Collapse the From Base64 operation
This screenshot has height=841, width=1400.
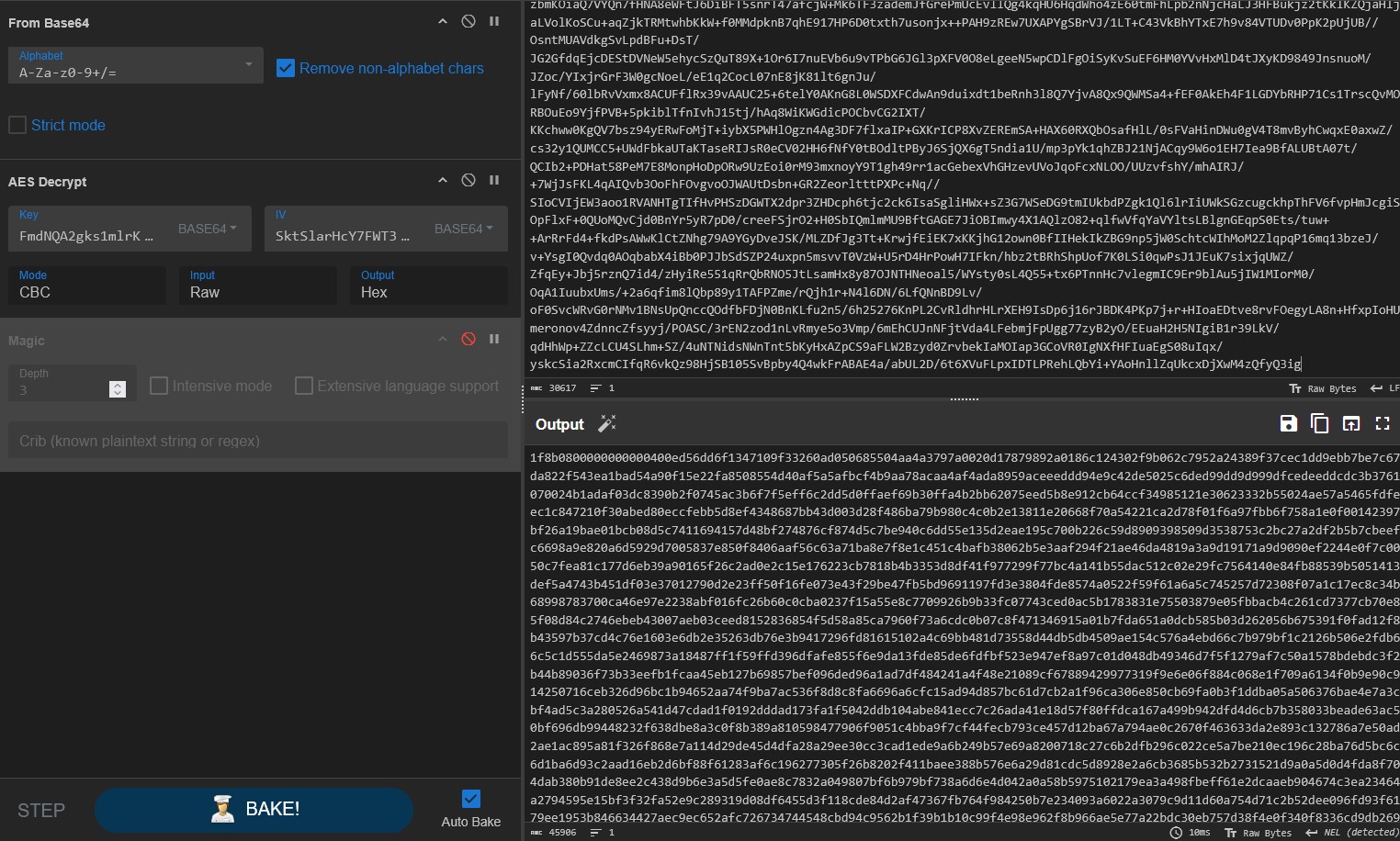(x=442, y=21)
